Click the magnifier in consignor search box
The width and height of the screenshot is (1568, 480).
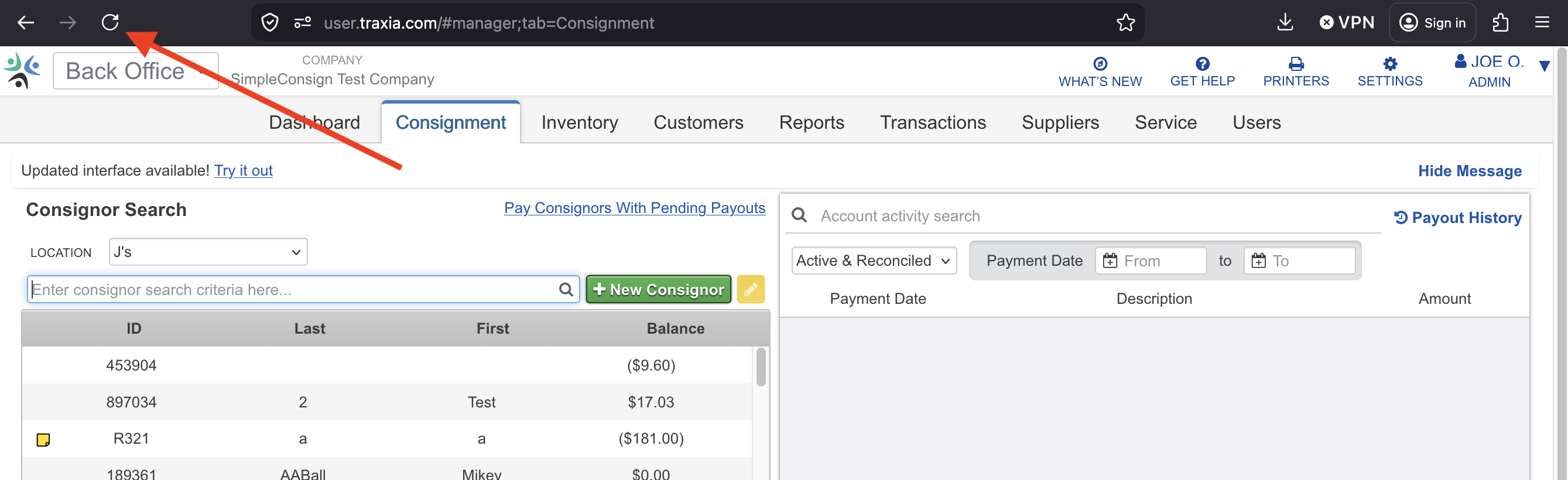tap(566, 290)
